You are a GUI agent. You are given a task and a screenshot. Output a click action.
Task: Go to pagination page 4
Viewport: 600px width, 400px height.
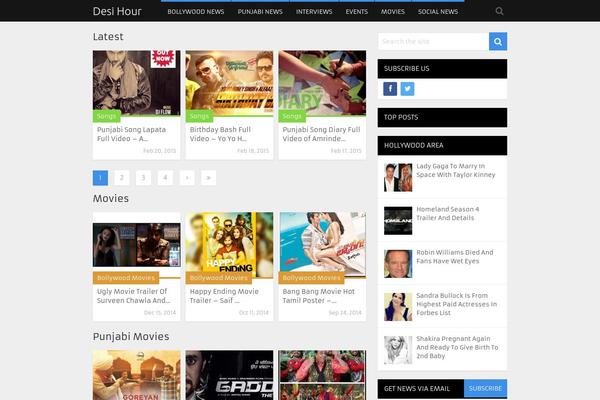(x=165, y=178)
